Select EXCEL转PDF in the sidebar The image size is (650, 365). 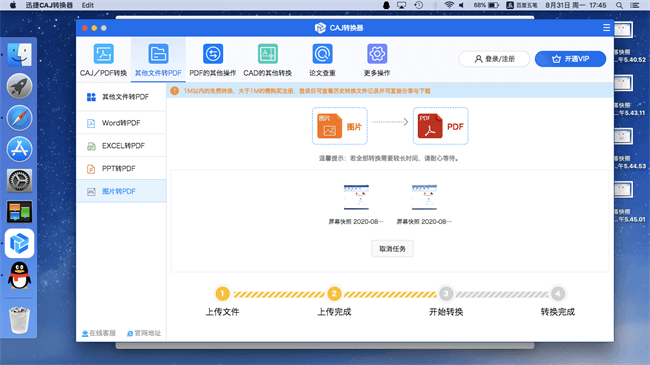pyautogui.click(x=121, y=146)
